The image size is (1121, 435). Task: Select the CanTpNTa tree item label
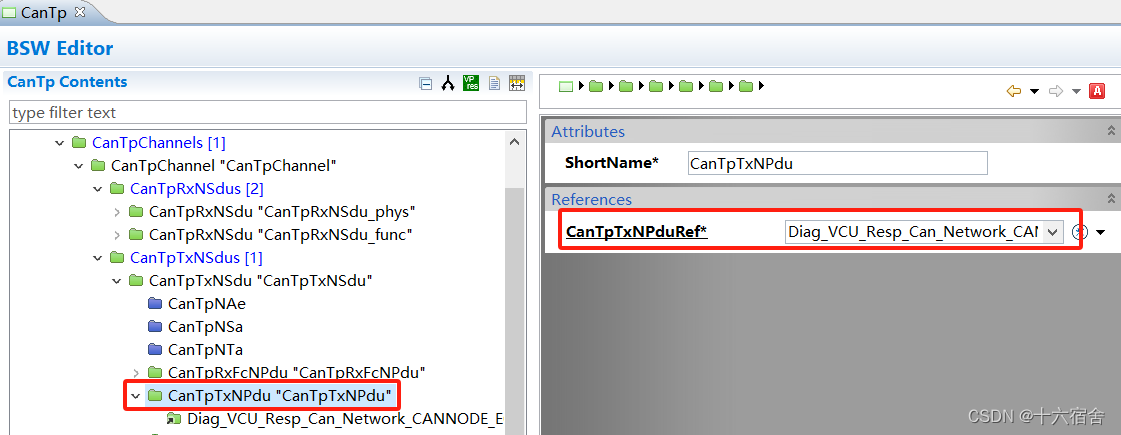[x=205, y=349]
